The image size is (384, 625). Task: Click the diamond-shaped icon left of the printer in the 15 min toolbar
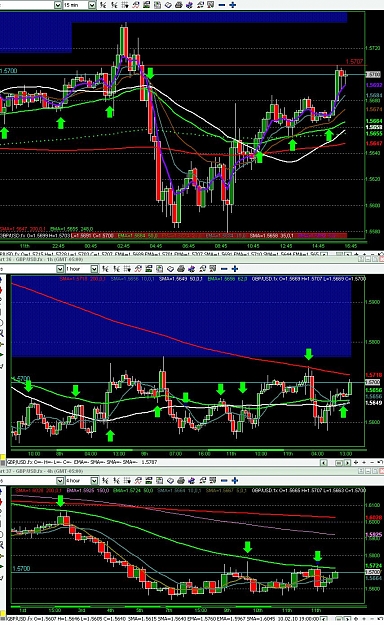(168, 5)
